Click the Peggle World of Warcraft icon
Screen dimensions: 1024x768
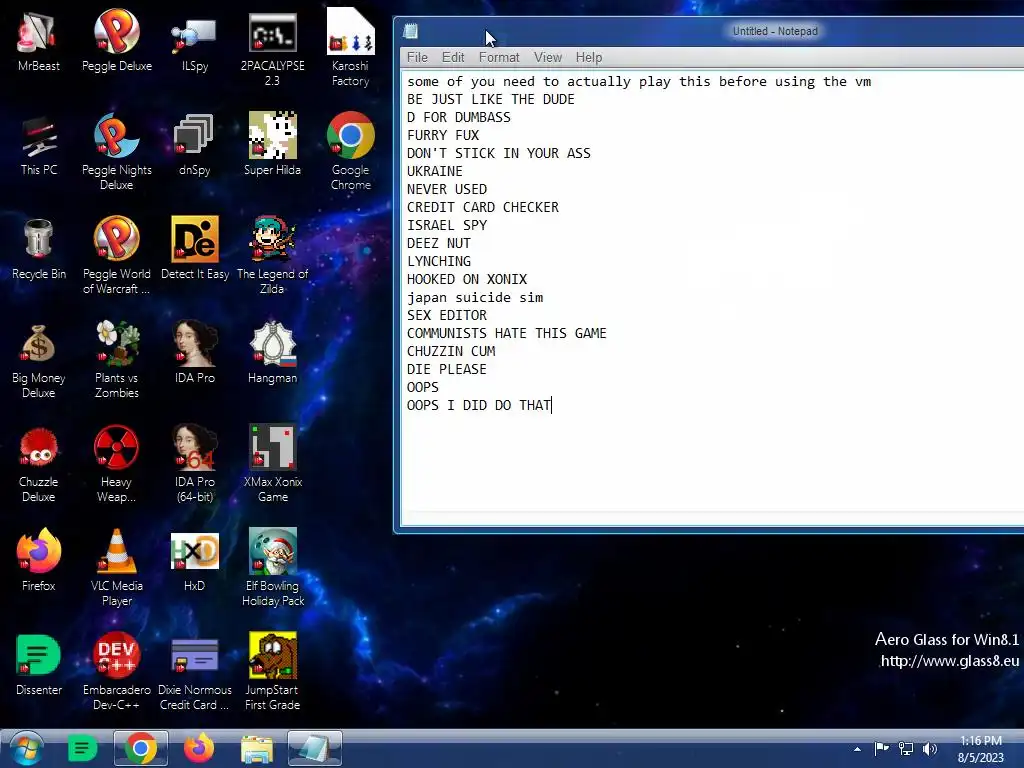pos(116,256)
